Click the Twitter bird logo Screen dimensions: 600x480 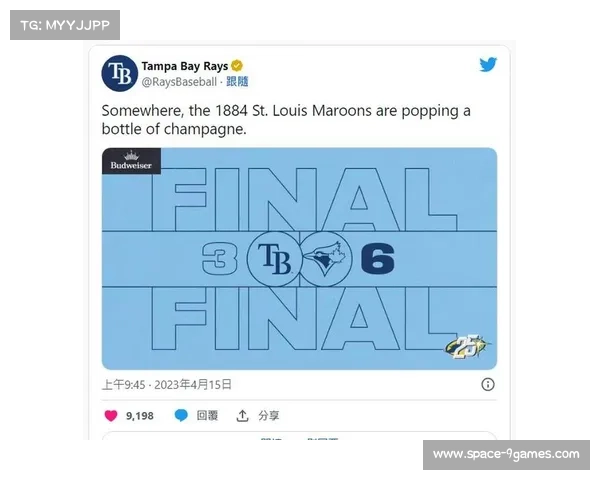point(488,64)
